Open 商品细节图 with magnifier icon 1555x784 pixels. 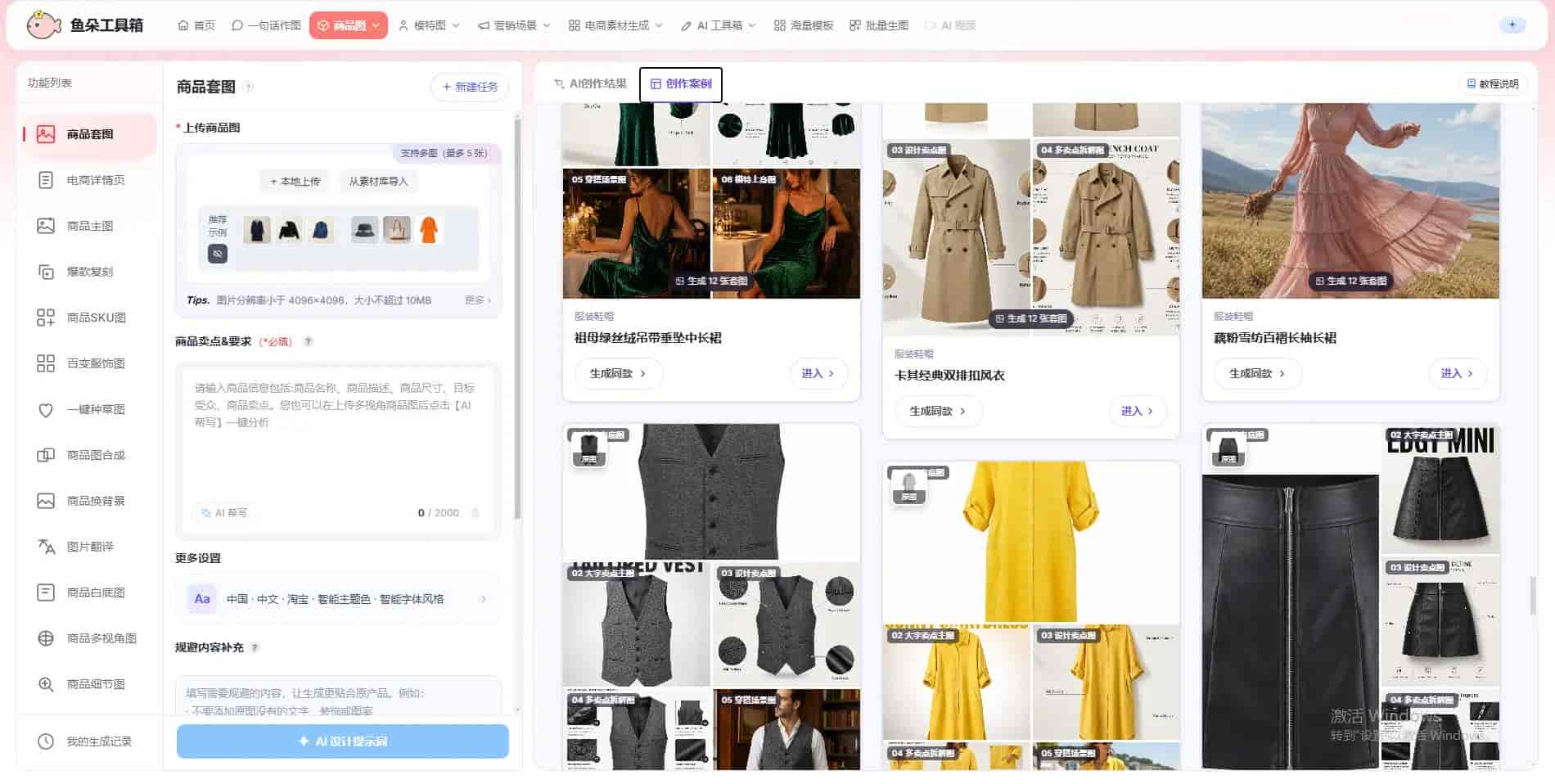coord(89,684)
